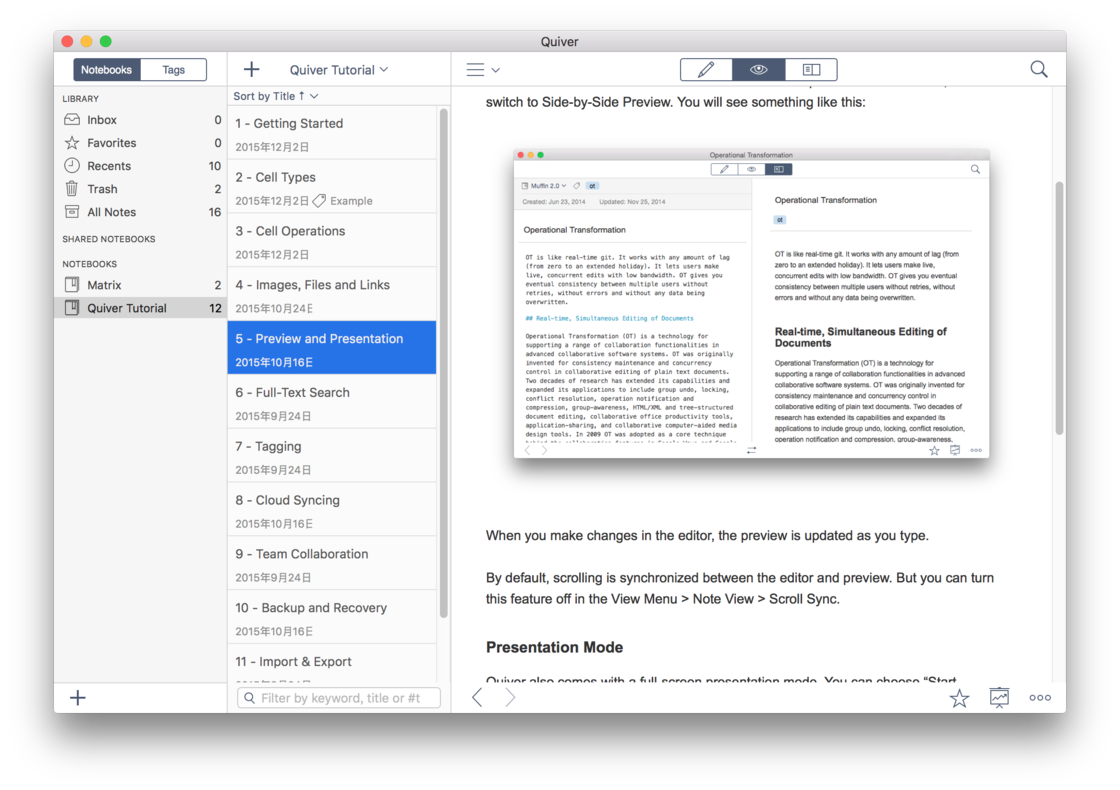Open the Quiver Tutorial notebook dropdown
Image resolution: width=1120 pixels, height=790 pixels.
pos(339,69)
